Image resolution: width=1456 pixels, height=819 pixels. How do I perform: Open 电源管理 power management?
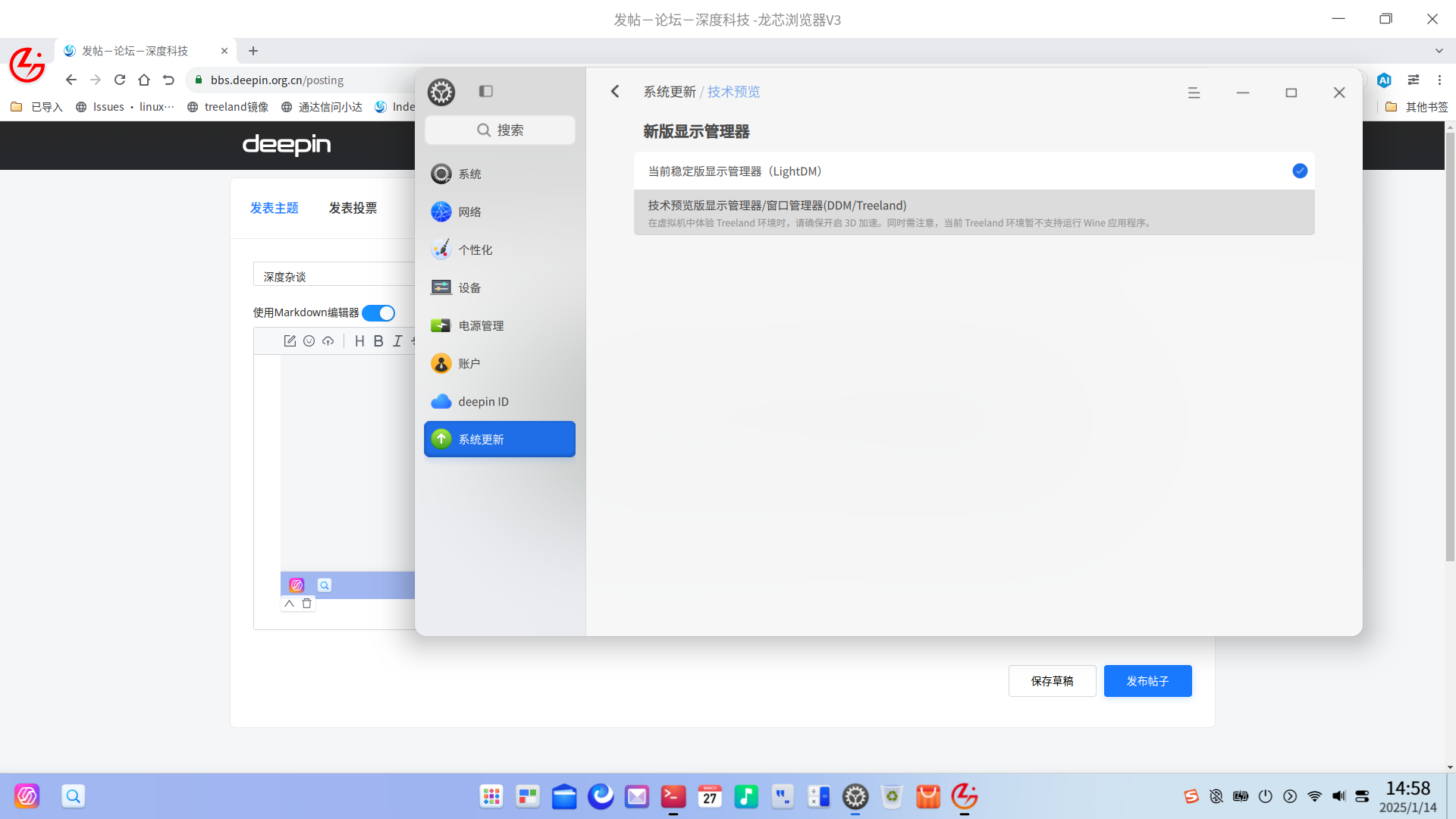coord(499,325)
